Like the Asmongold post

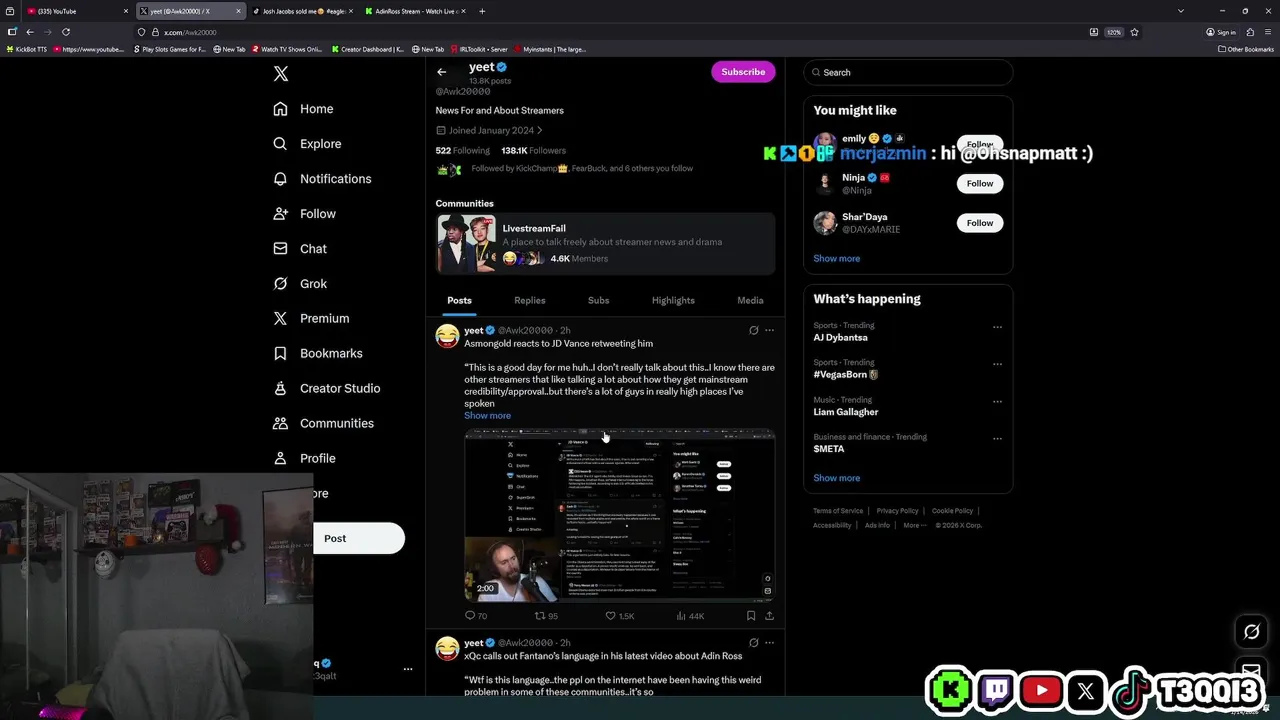pos(611,616)
